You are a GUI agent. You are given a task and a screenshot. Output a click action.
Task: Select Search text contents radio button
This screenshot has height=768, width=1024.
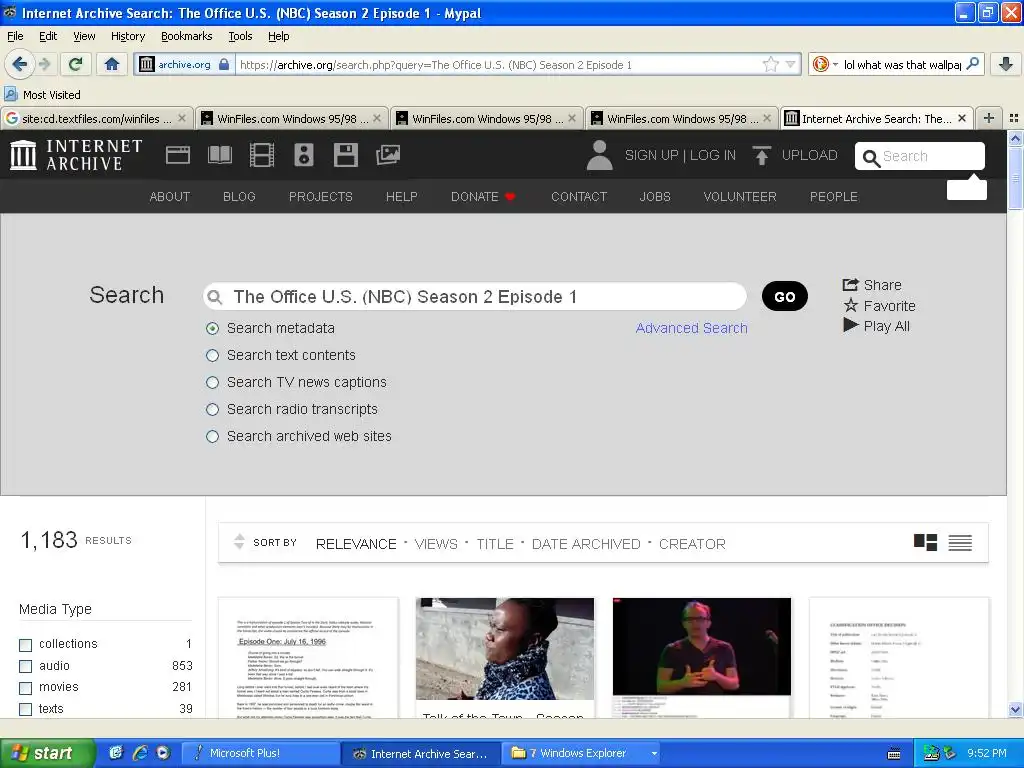coord(212,355)
